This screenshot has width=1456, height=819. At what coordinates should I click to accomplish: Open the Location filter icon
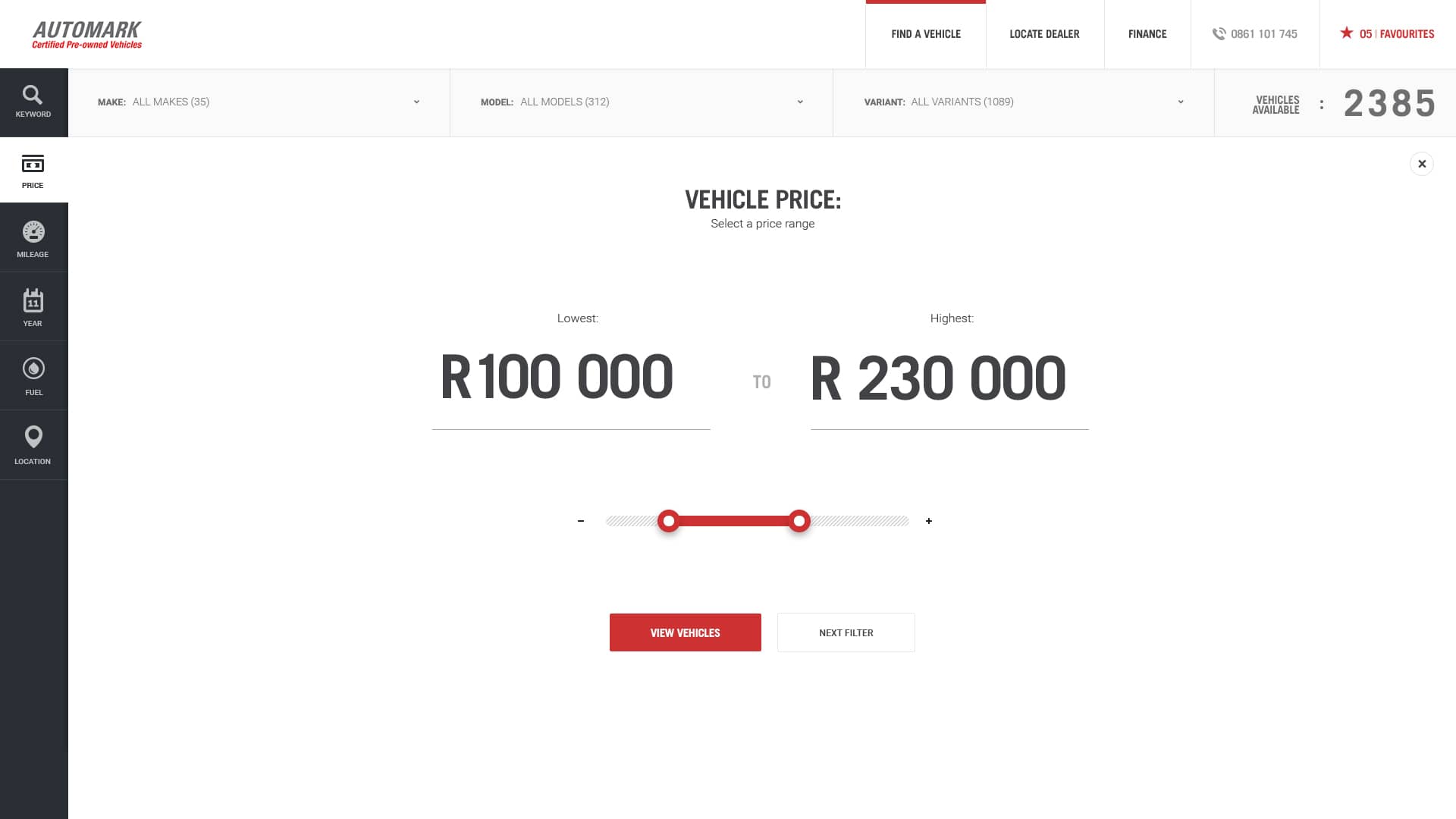33,438
